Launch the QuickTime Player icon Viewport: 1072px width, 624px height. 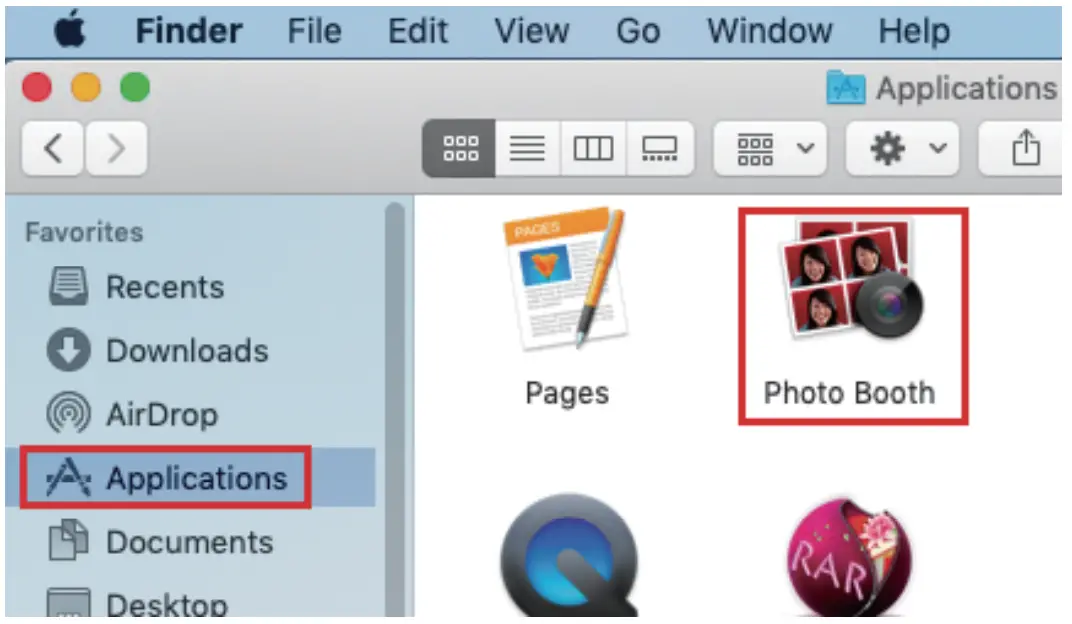pyautogui.click(x=570, y=555)
